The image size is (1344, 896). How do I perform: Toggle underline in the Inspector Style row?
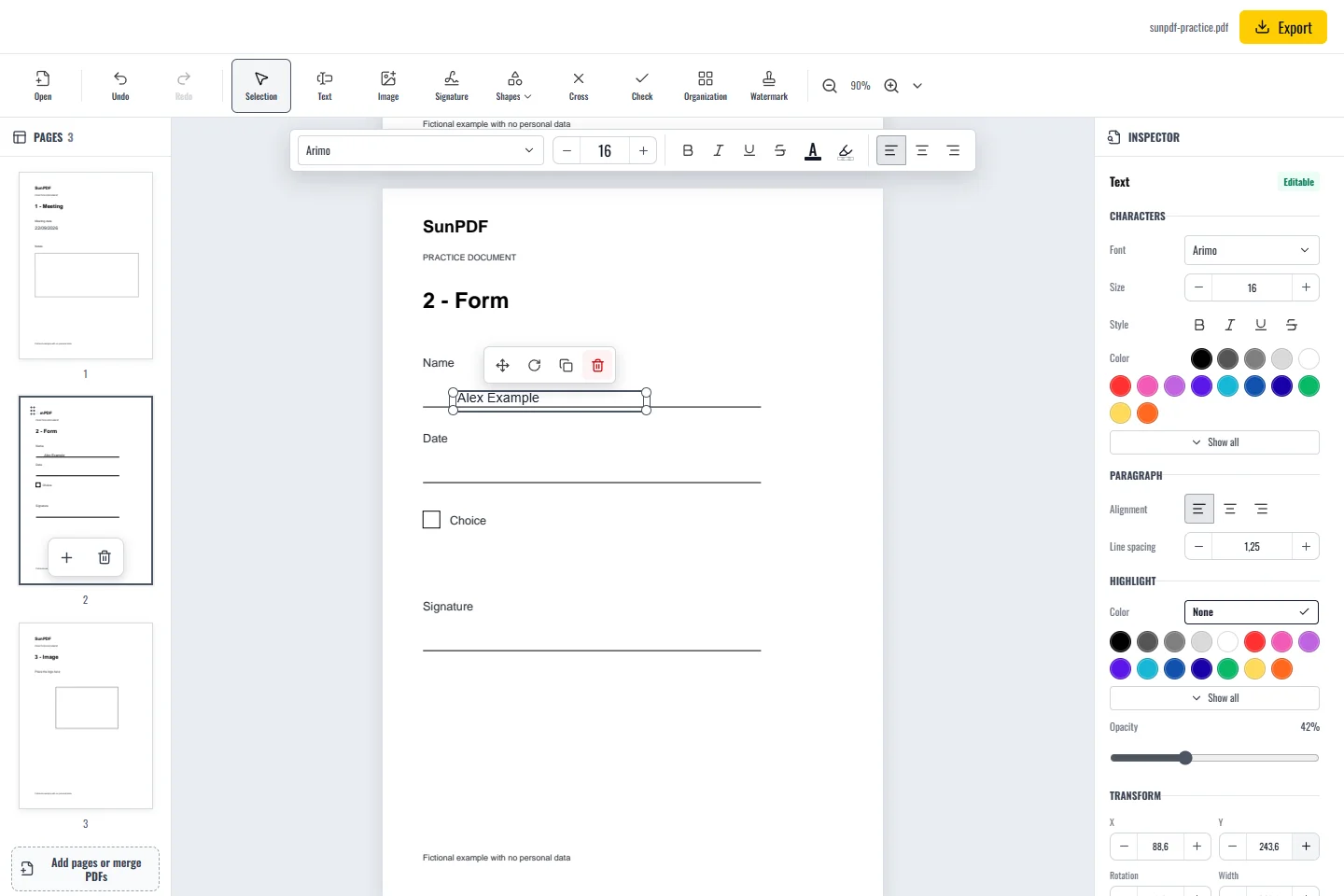1261,325
